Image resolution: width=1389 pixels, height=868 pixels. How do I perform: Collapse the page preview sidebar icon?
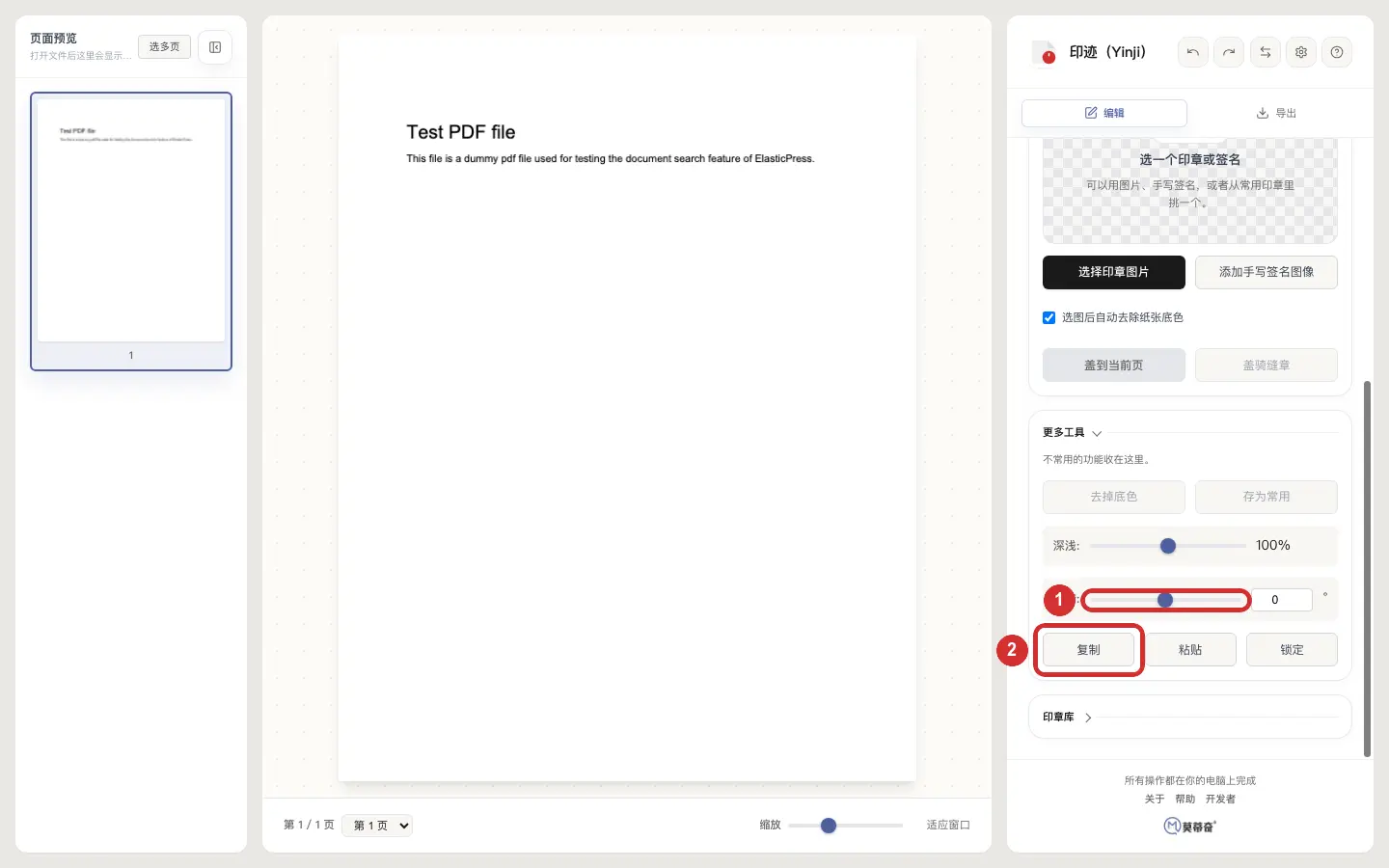point(215,47)
